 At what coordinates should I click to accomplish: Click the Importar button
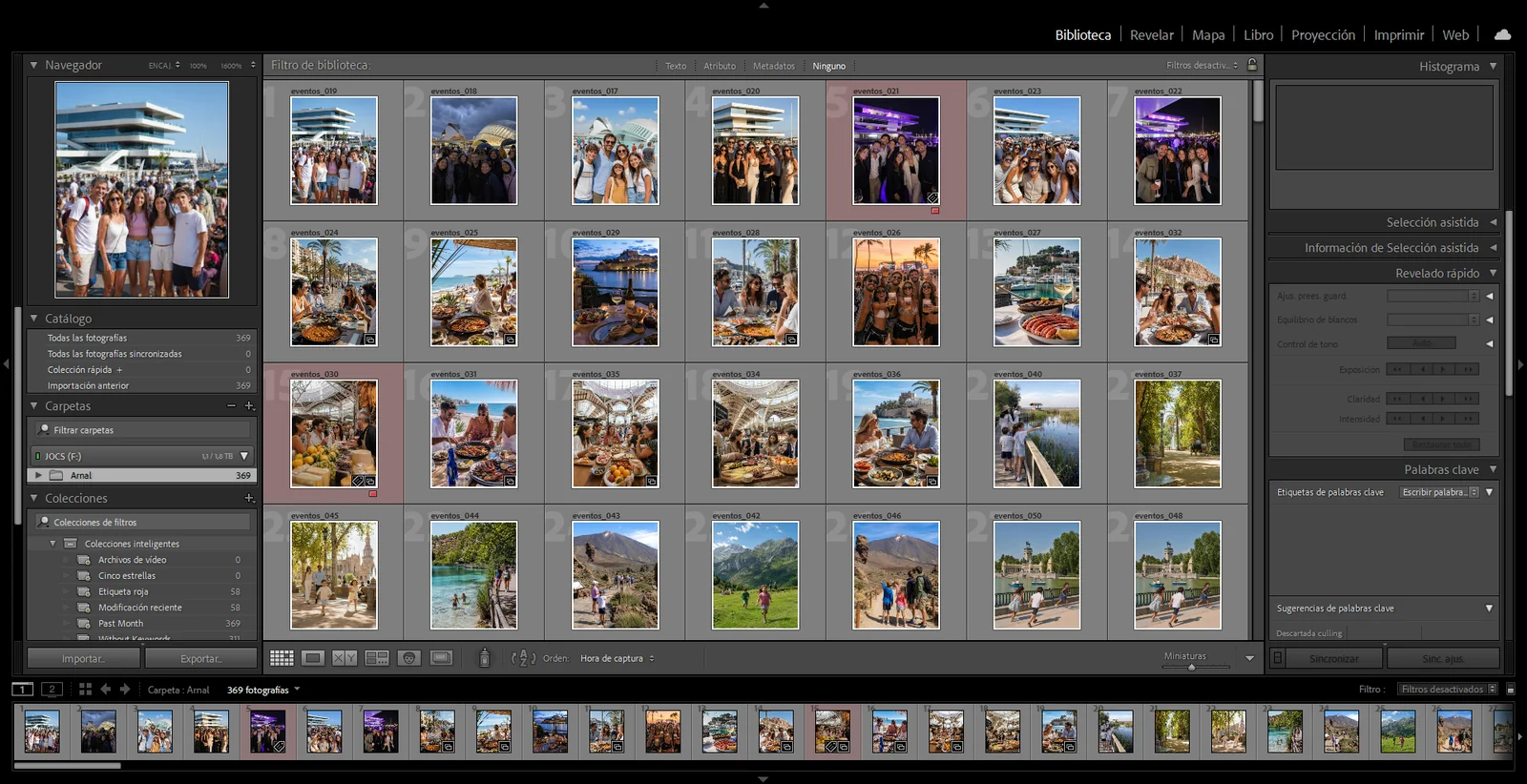[x=84, y=658]
